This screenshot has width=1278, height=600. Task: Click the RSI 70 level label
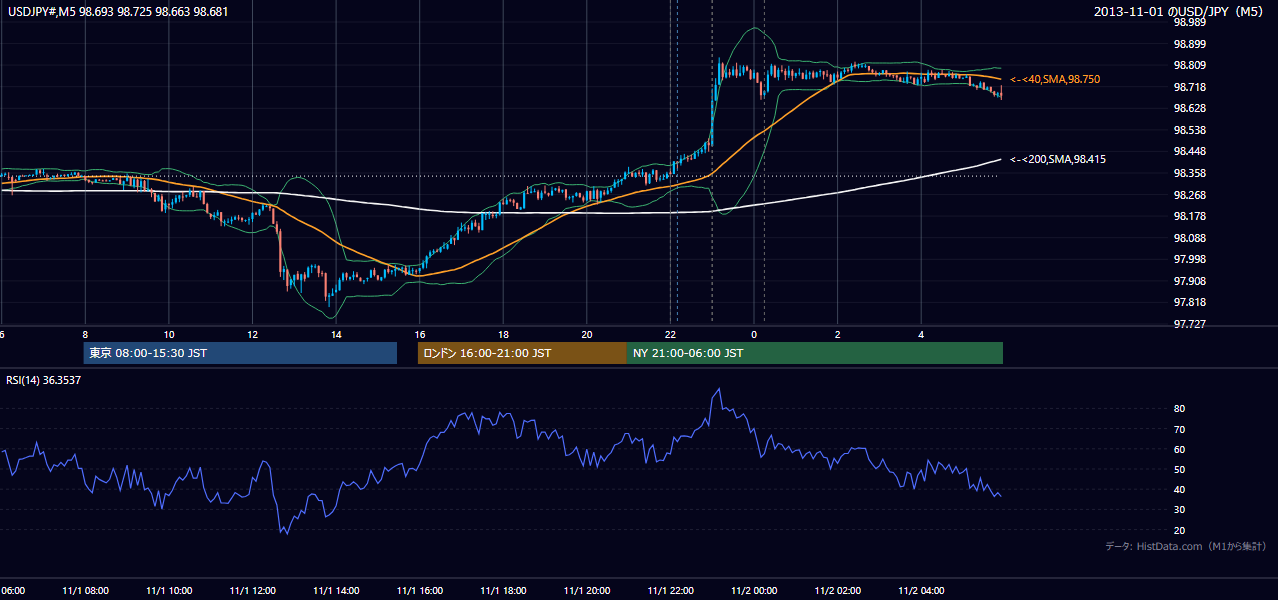click(1180, 429)
